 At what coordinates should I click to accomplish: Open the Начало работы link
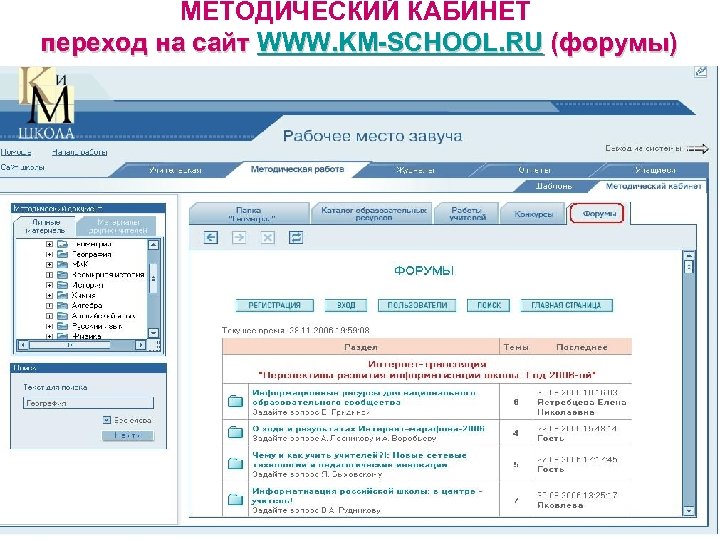point(80,152)
